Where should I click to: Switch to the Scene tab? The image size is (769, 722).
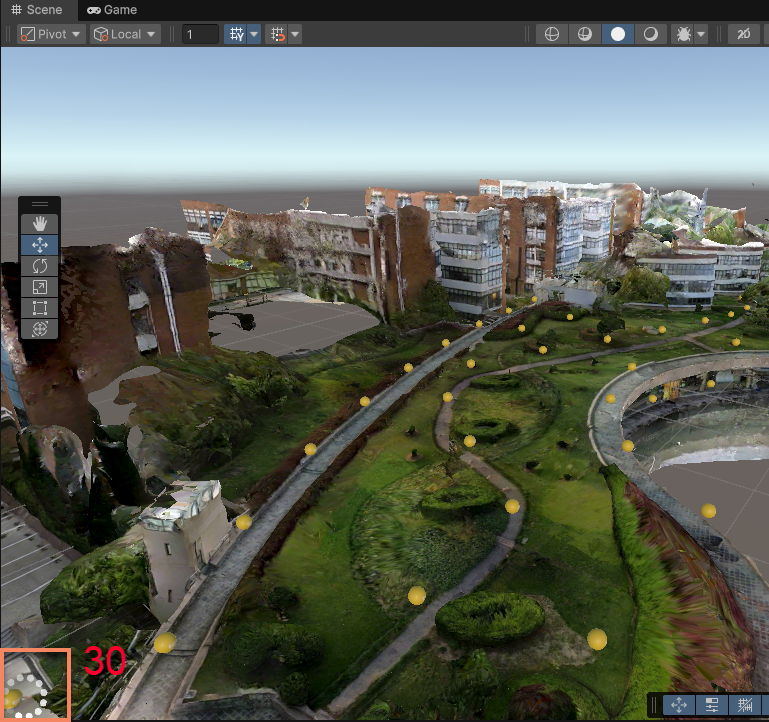[x=37, y=9]
